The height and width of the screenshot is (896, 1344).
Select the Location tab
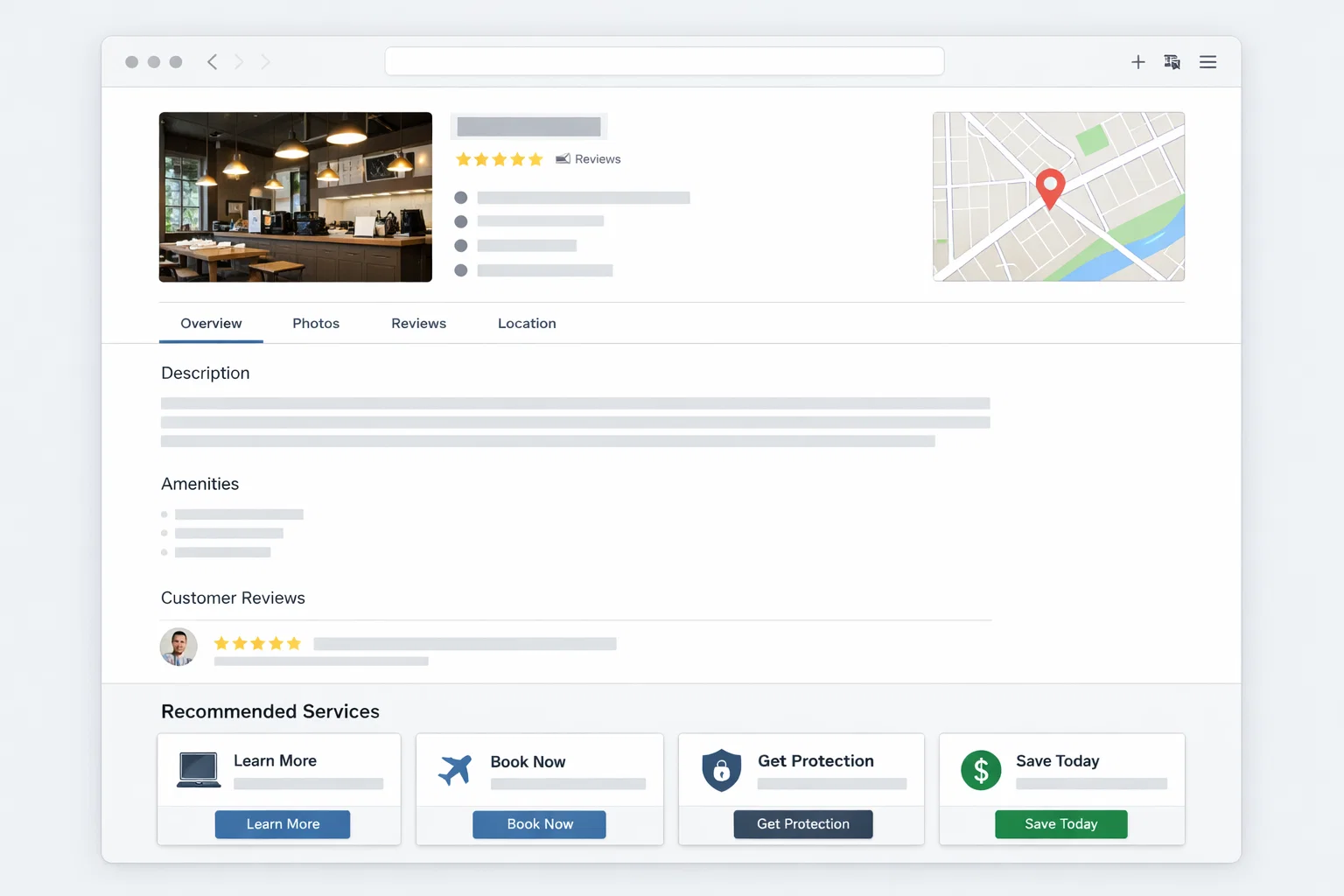[527, 324]
